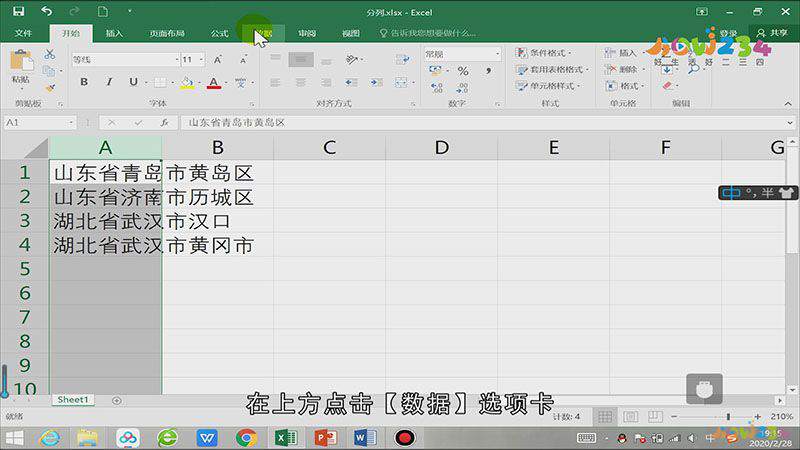This screenshot has width=800, height=450.
Task: Open Cell Styles menu
Action: coord(548,86)
